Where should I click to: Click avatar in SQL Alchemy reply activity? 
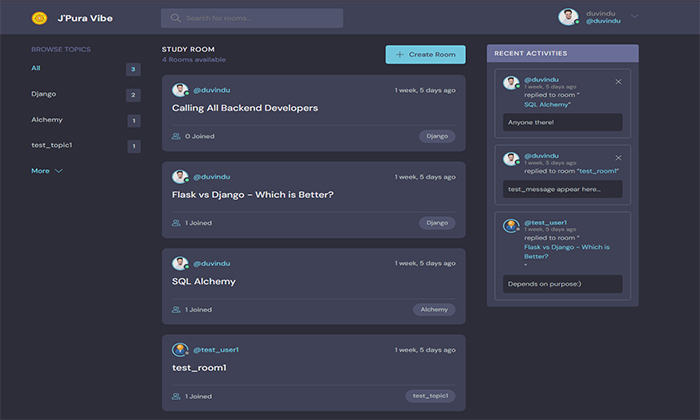(511, 83)
